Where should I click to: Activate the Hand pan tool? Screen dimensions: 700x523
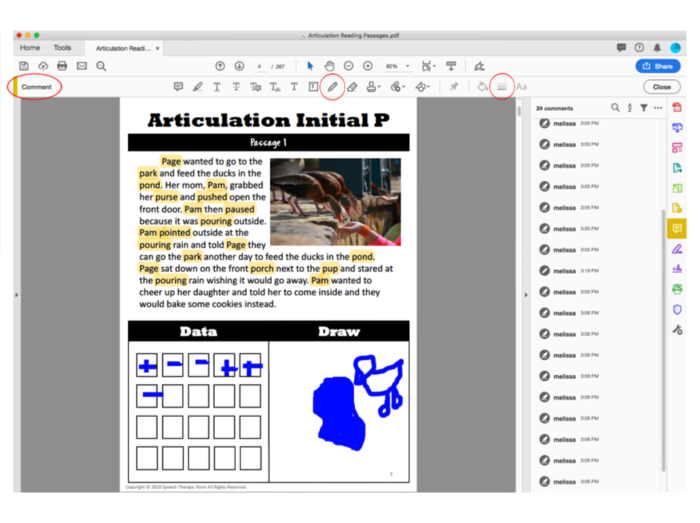pos(329,66)
